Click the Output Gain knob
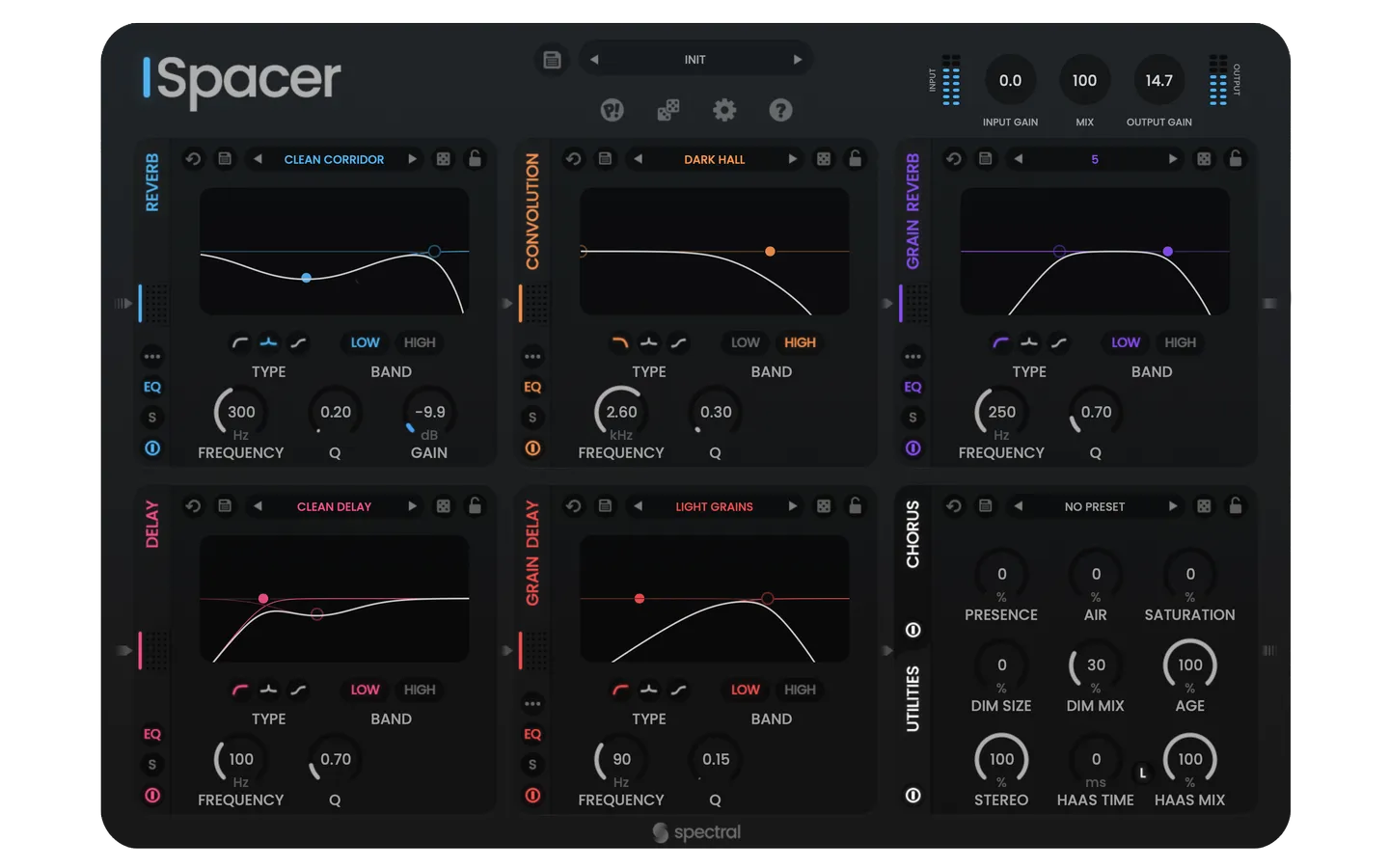 1158,81
